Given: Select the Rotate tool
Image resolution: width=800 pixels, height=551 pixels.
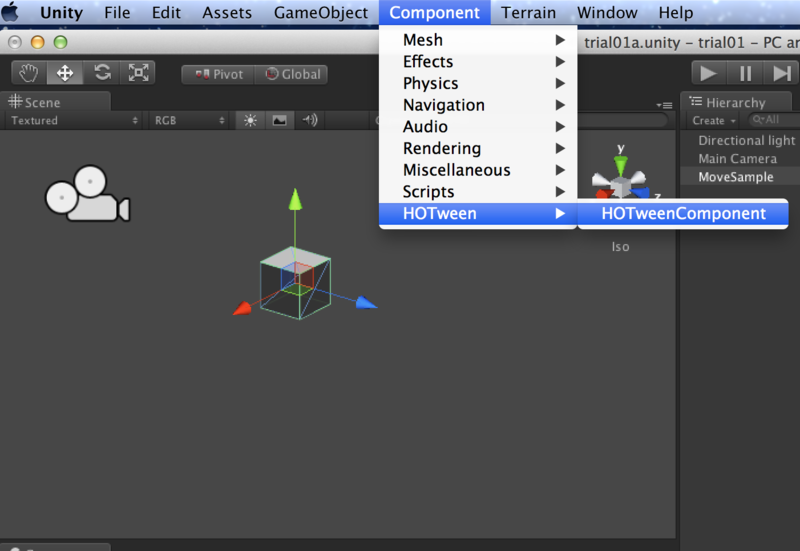Looking at the screenshot, I should [102, 73].
